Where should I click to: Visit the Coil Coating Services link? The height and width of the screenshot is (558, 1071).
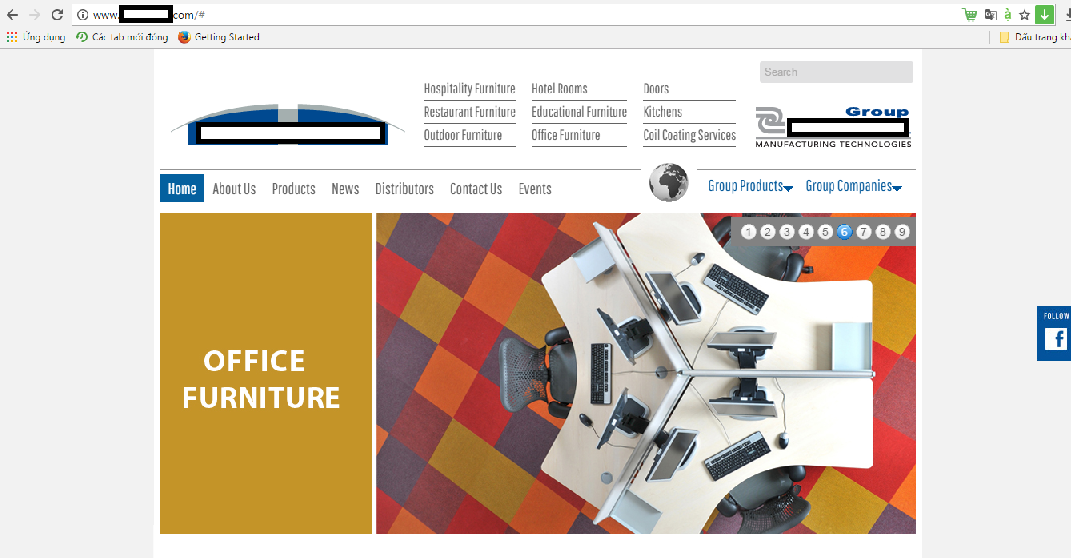[x=689, y=135]
